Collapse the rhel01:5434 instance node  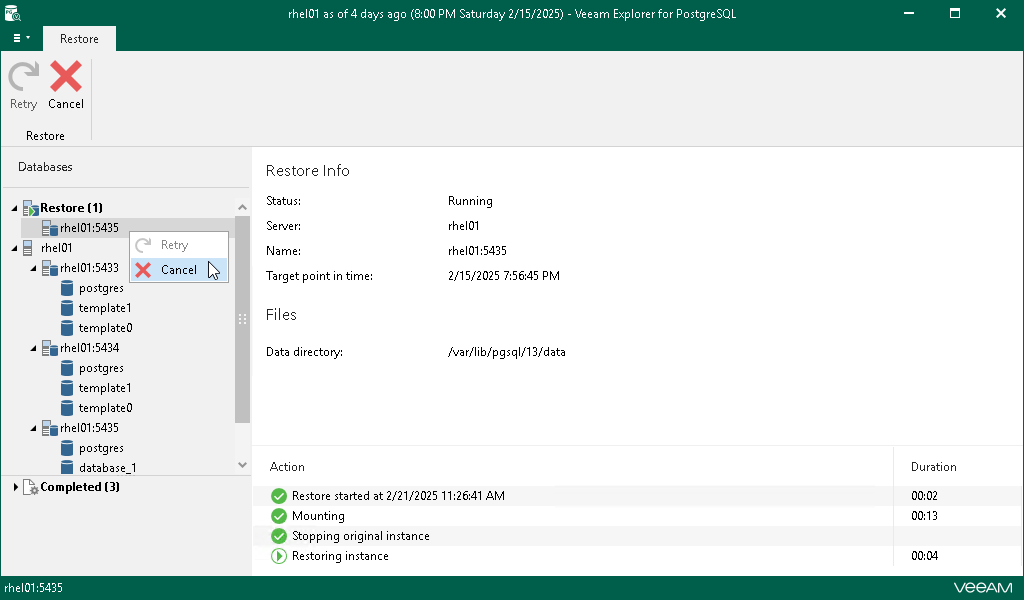33,349
